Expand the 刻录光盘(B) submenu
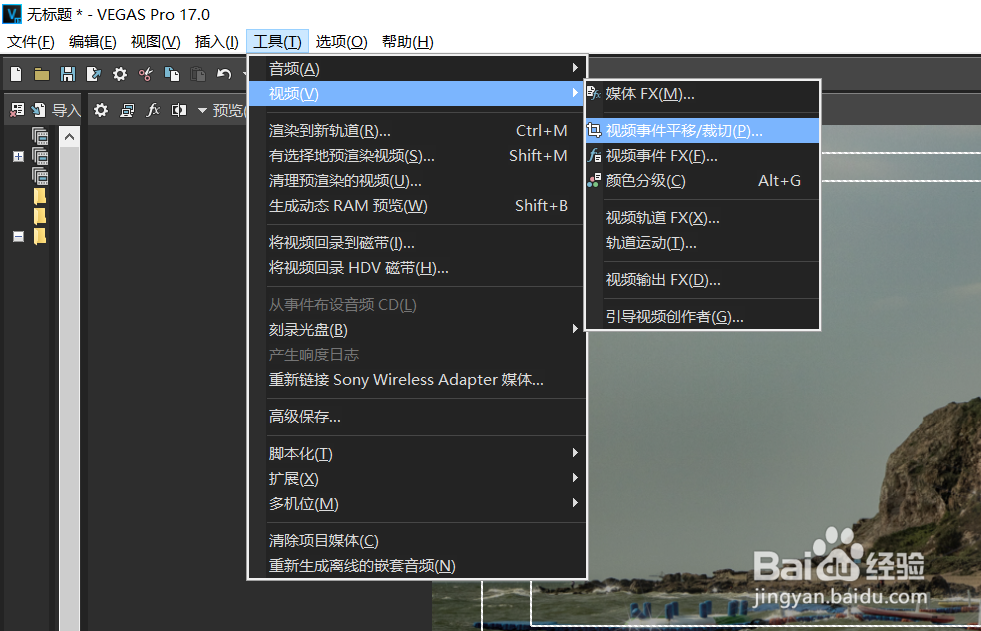 pyautogui.click(x=417, y=330)
